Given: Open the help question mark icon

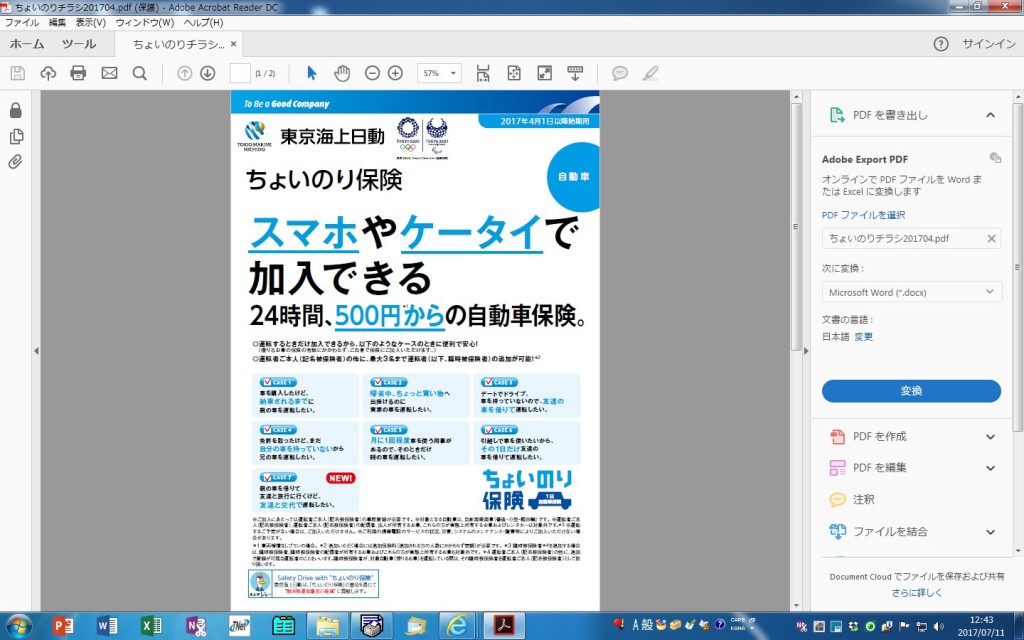Looking at the screenshot, I should click(940, 44).
